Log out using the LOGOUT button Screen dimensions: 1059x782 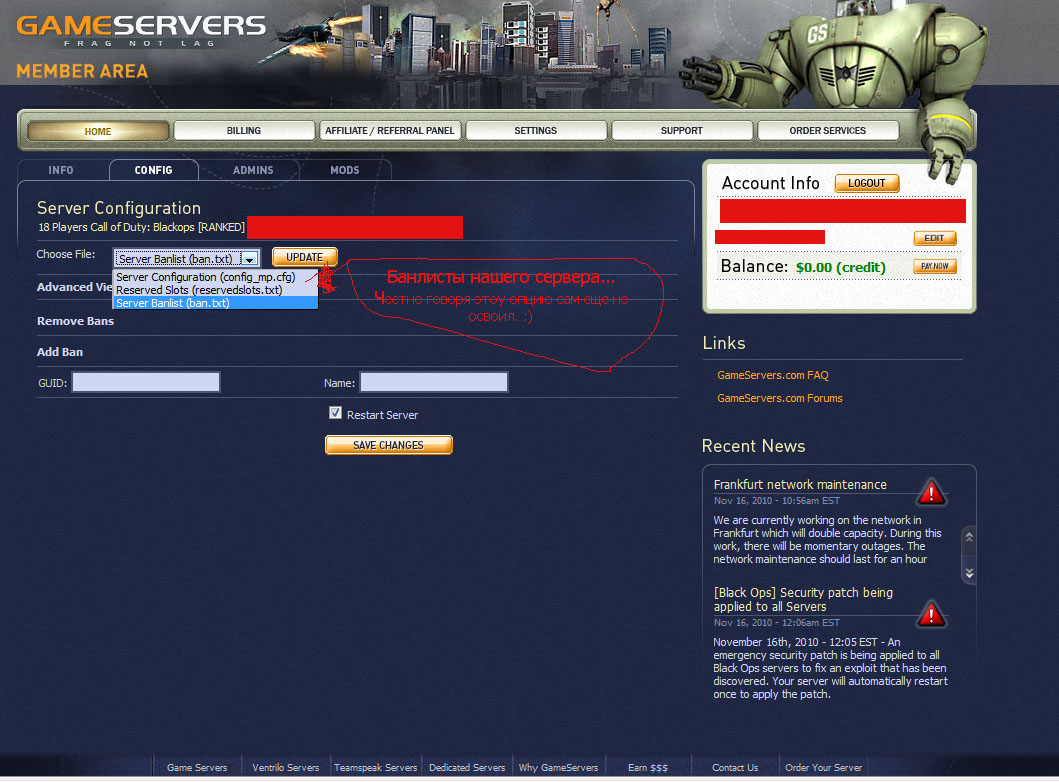(867, 183)
